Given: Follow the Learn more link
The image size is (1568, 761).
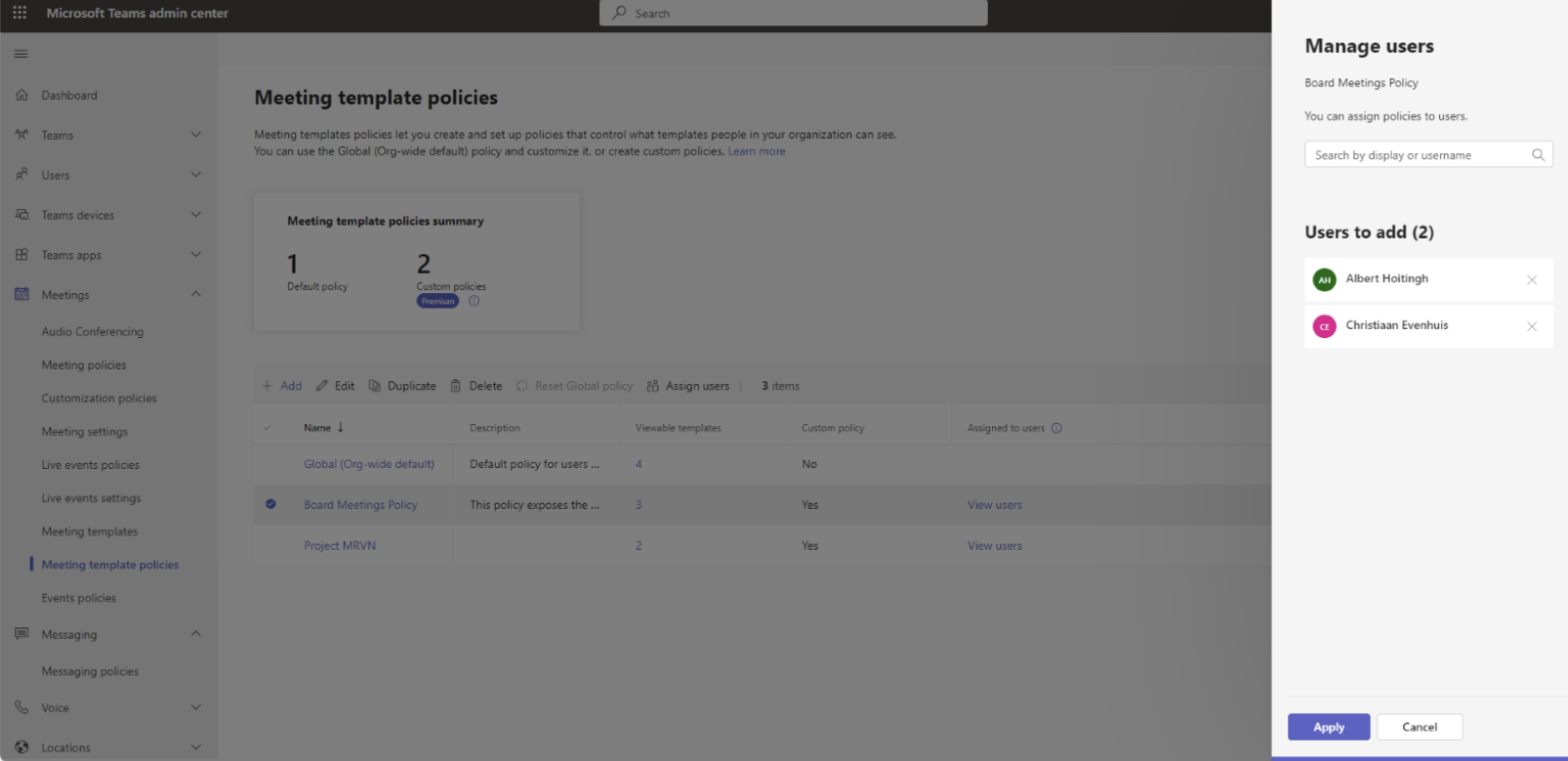Looking at the screenshot, I should (x=757, y=151).
